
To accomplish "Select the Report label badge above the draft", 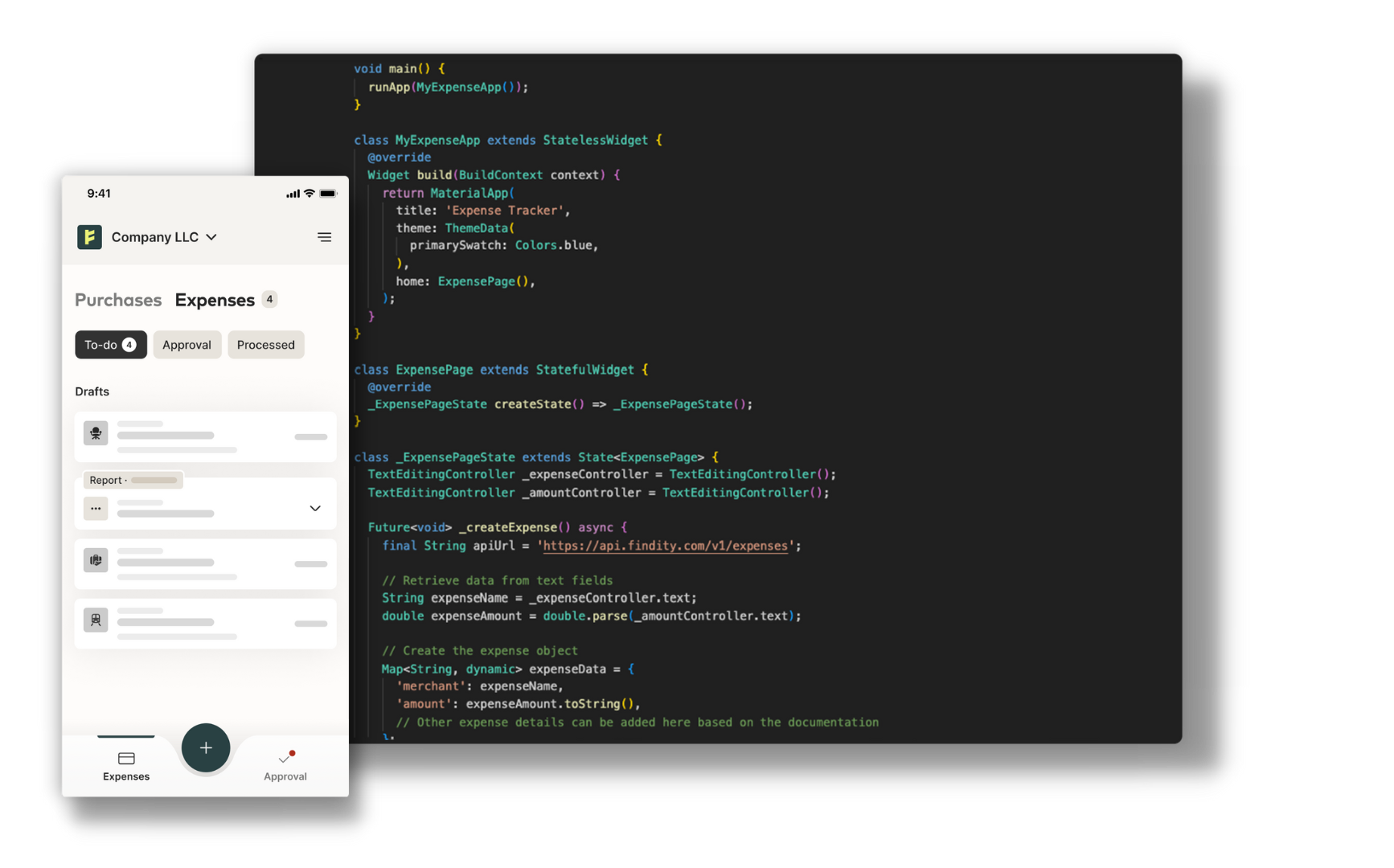I will tap(133, 480).
